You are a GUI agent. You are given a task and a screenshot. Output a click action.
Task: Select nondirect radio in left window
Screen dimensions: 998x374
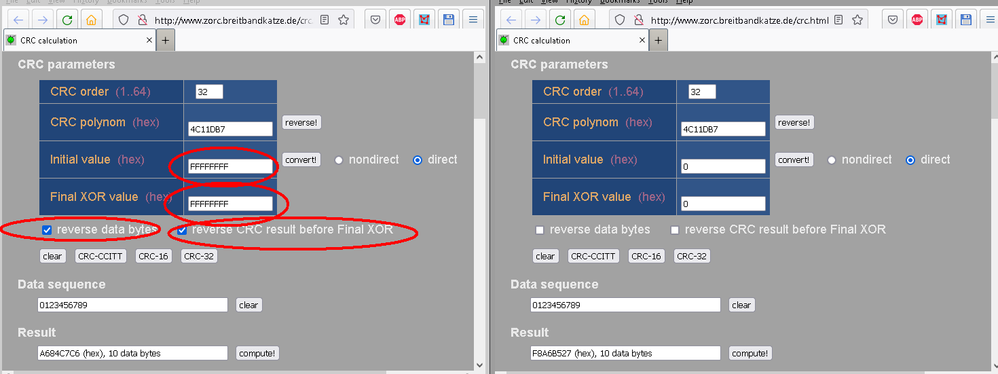pyautogui.click(x=339, y=160)
